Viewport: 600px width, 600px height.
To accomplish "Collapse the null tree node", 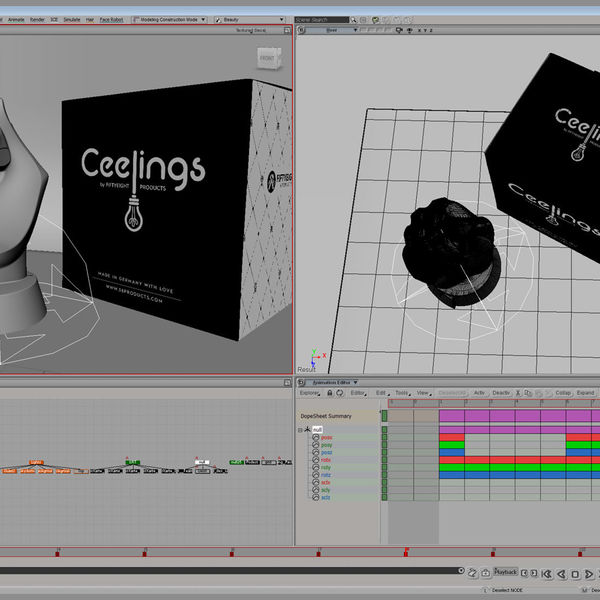I will 300,430.
